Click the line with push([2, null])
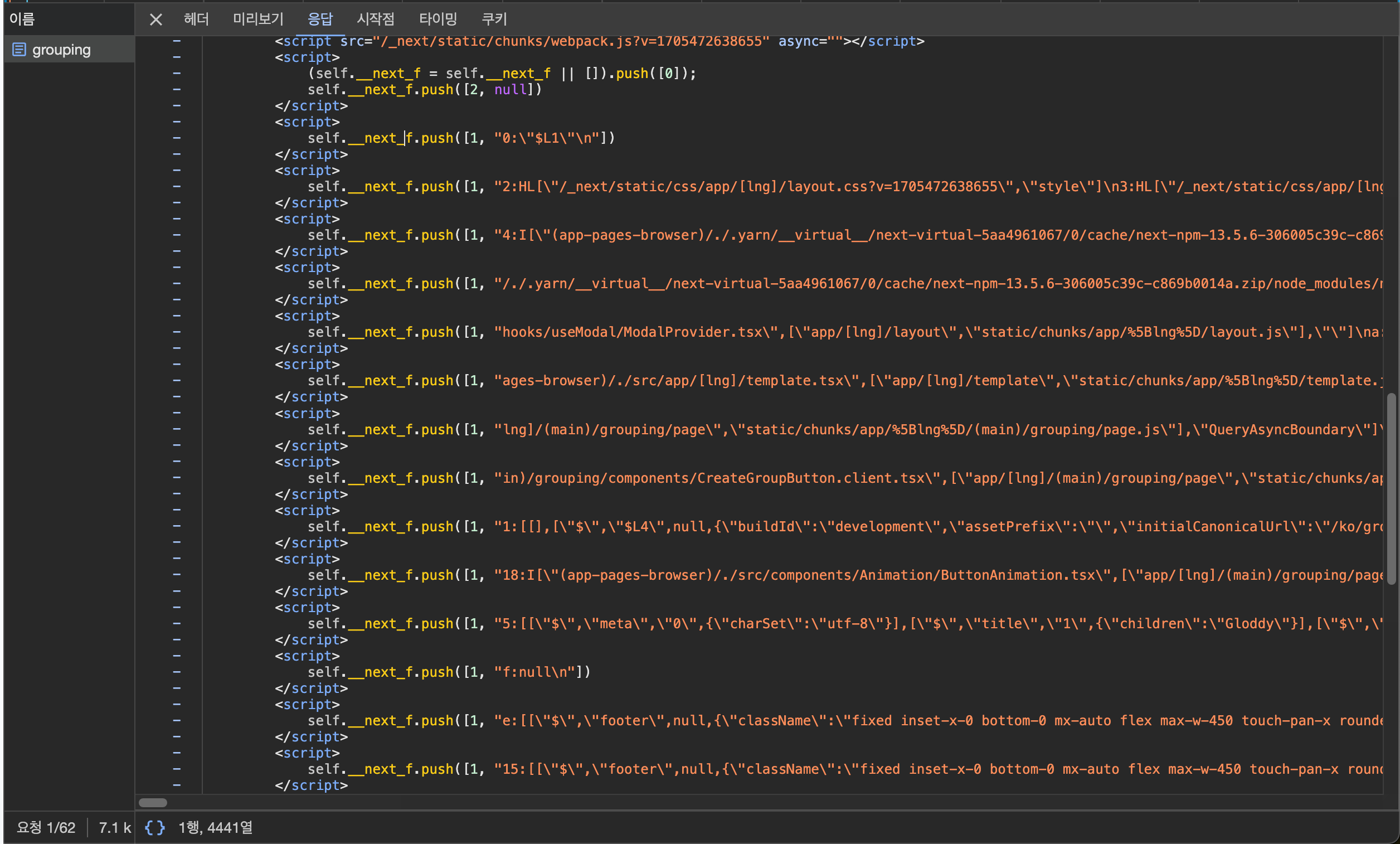The height and width of the screenshot is (844, 1400). point(425,90)
